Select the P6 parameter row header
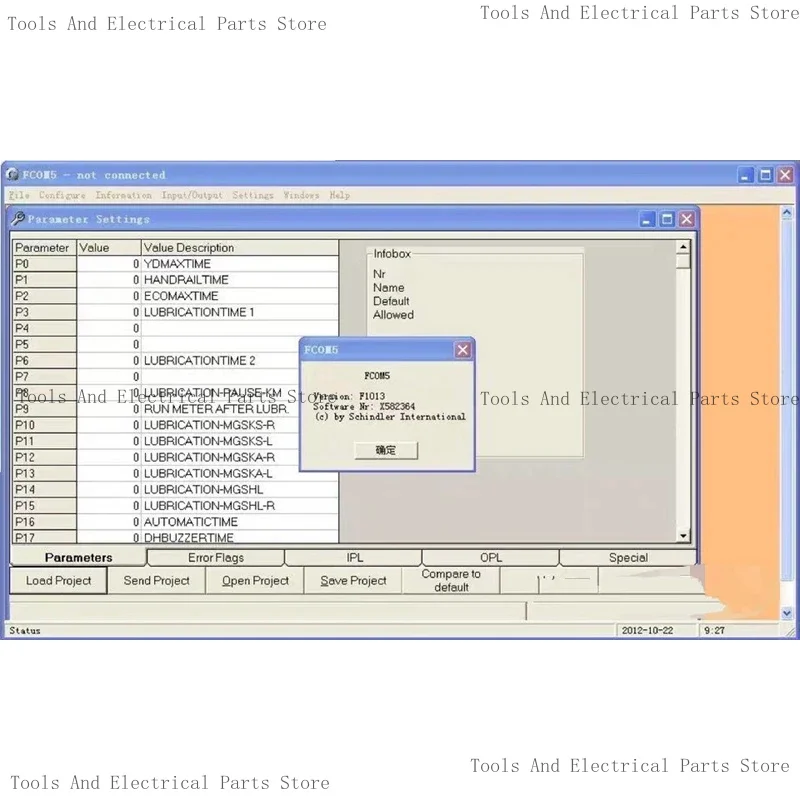800x800 pixels. 44,361
